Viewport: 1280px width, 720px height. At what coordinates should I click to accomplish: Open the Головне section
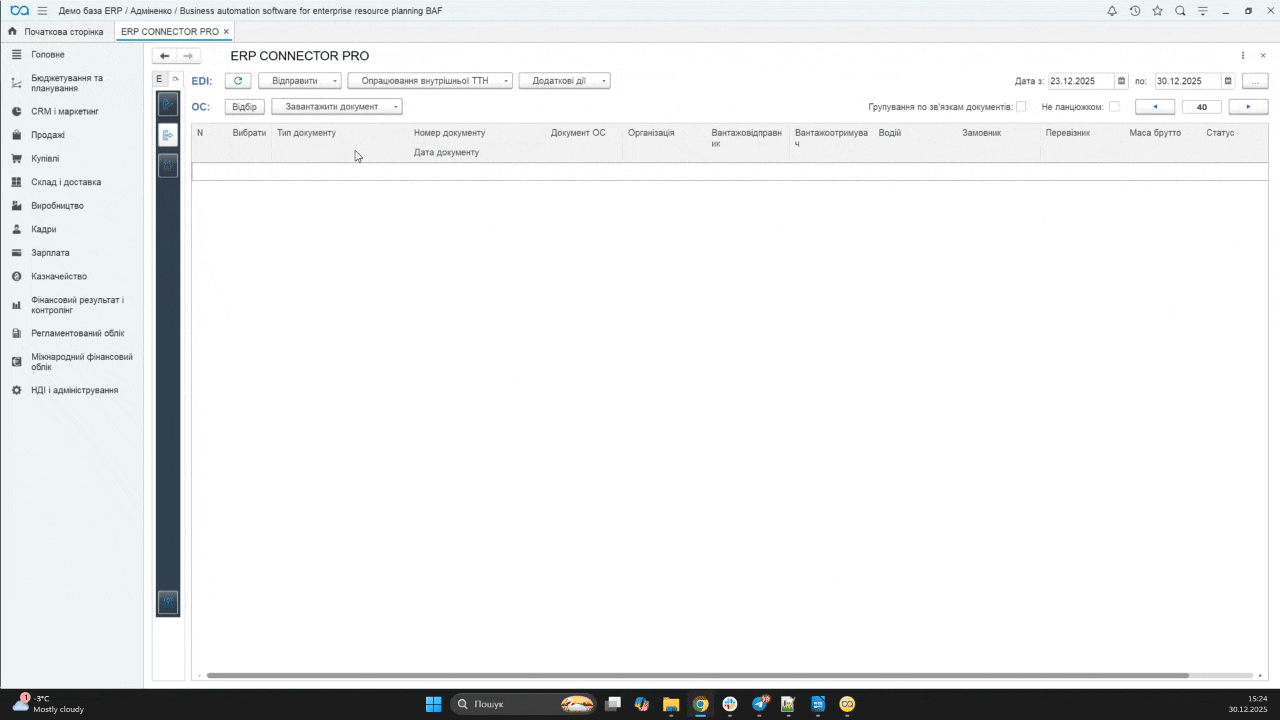click(48, 55)
